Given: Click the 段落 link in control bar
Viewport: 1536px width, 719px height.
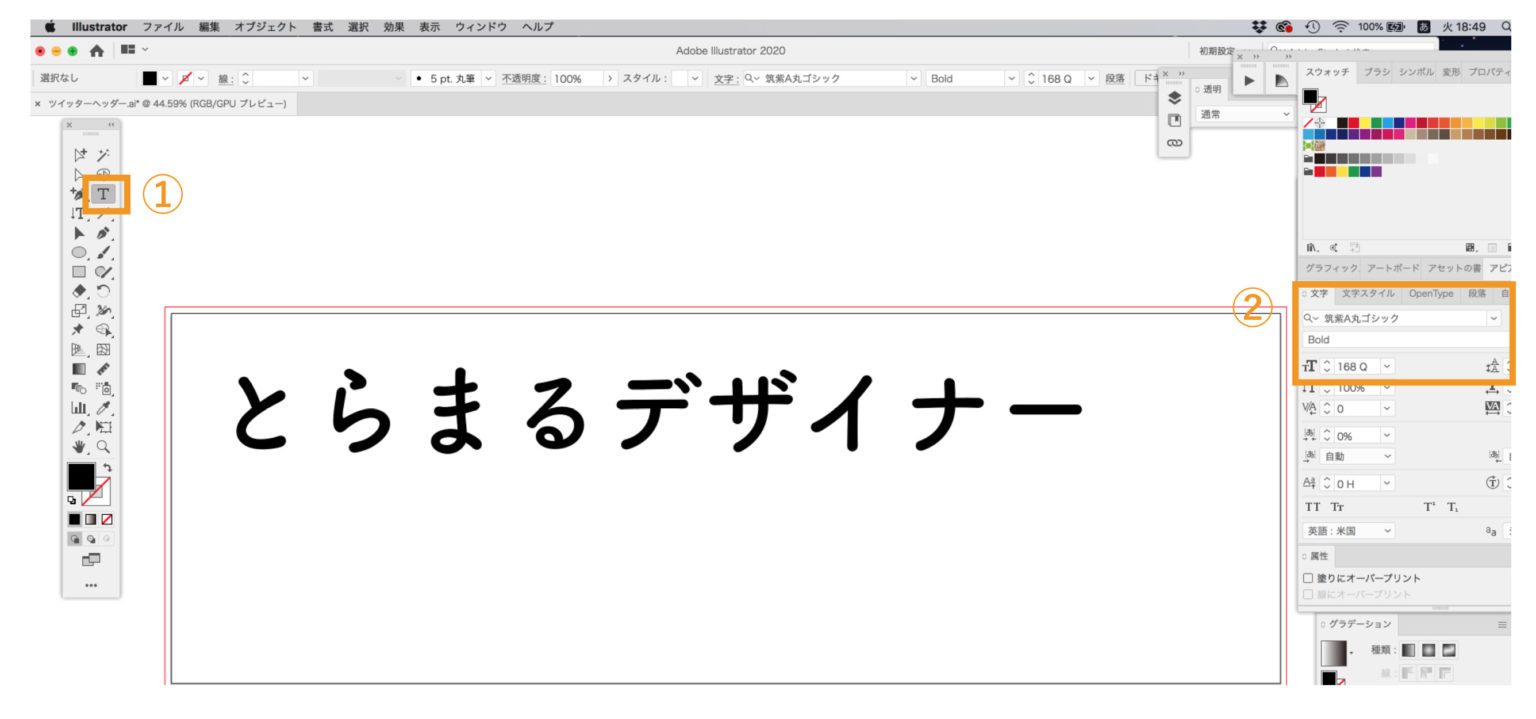Looking at the screenshot, I should tap(1115, 78).
